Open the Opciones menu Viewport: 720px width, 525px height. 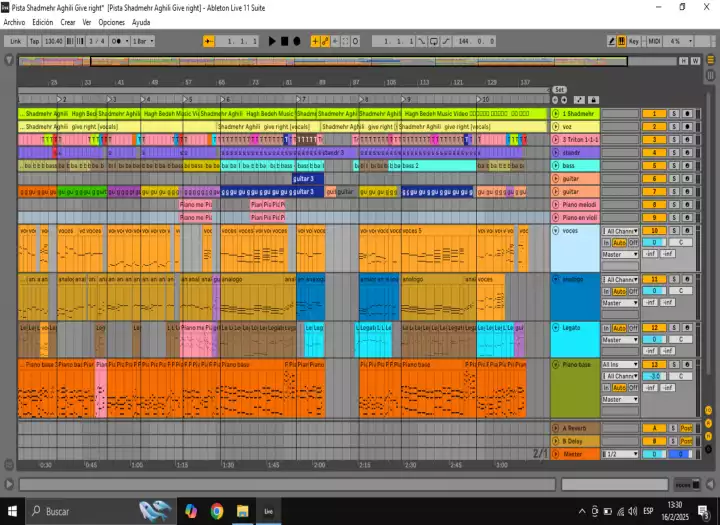[112, 22]
